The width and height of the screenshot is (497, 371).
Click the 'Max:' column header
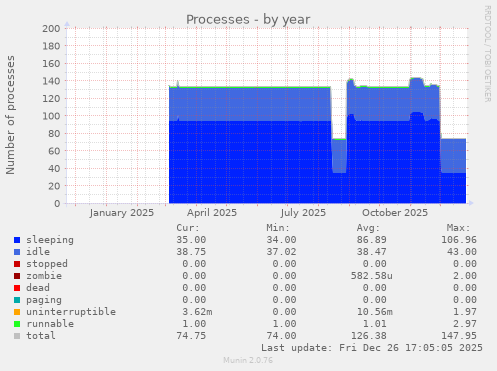458,228
